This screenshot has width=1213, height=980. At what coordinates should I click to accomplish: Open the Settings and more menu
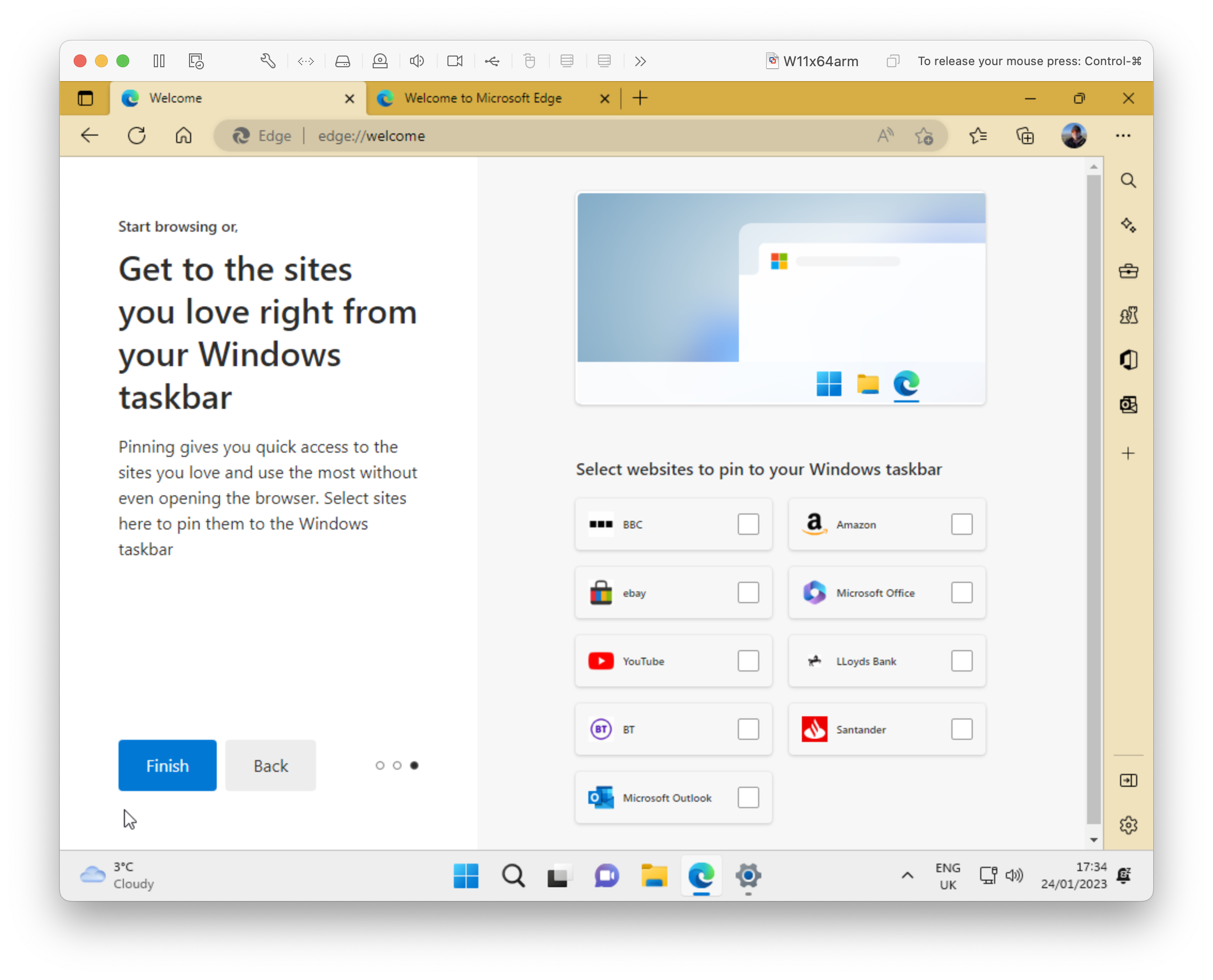[1123, 136]
